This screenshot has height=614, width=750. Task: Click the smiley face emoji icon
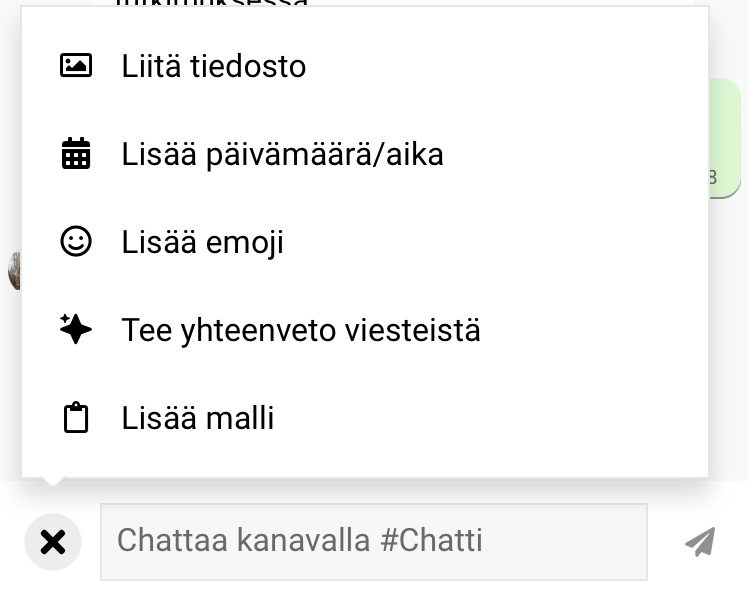tap(76, 242)
